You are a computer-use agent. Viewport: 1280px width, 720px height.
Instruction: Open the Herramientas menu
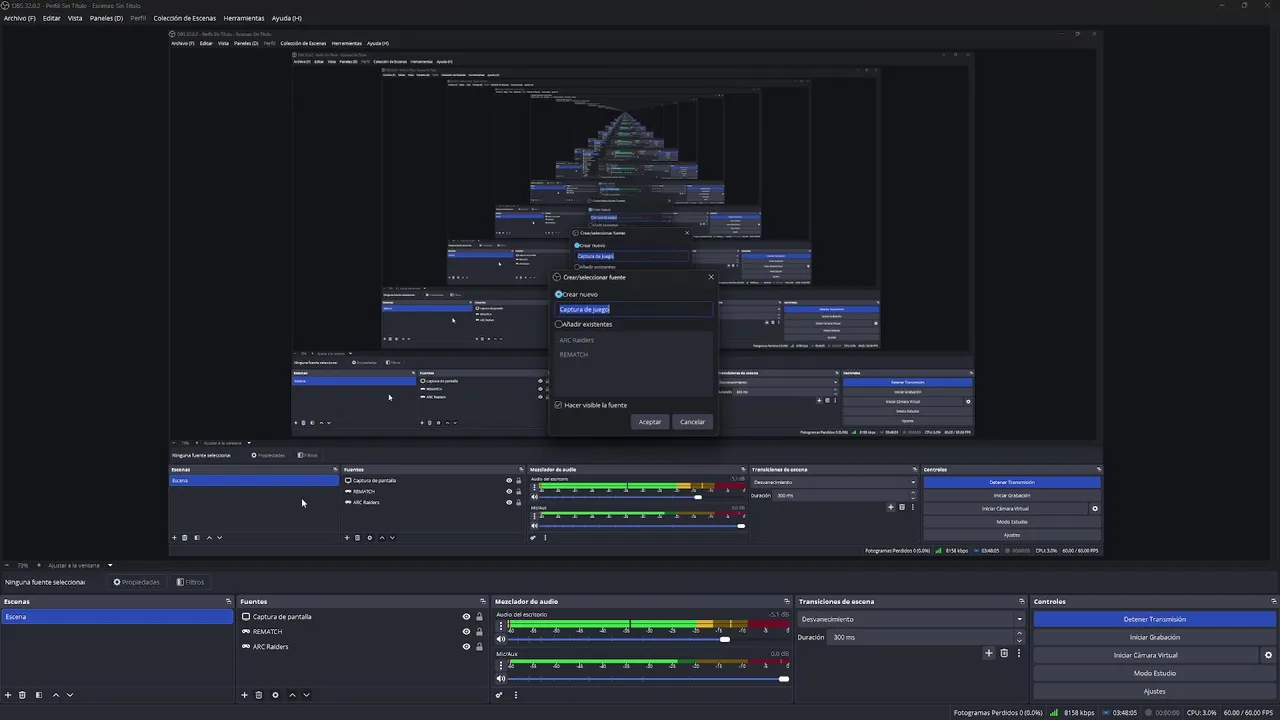point(244,18)
